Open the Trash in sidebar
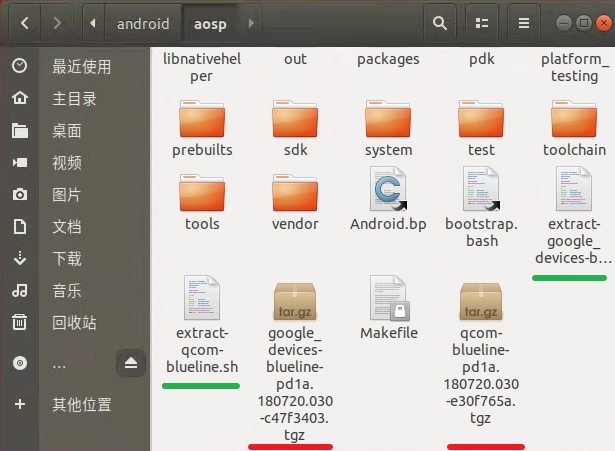615x451 pixels. 74,323
